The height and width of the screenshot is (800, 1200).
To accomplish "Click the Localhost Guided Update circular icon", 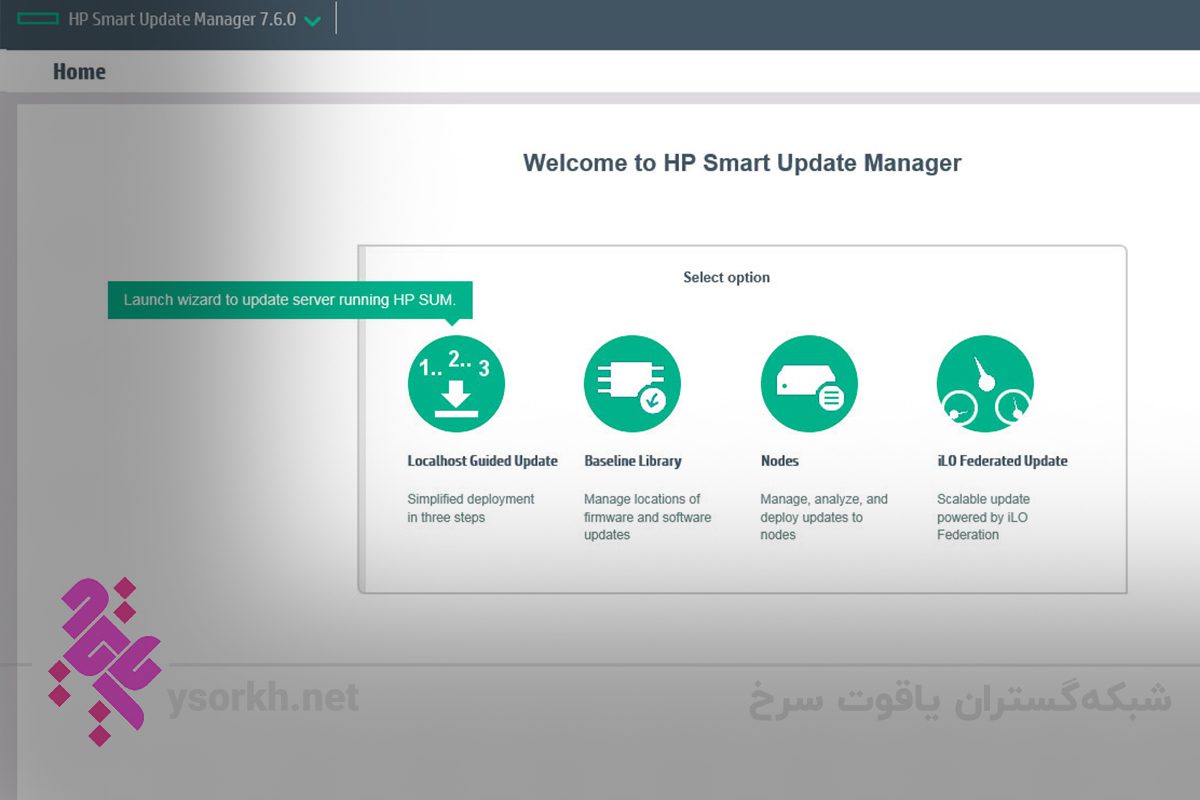I will click(456, 384).
